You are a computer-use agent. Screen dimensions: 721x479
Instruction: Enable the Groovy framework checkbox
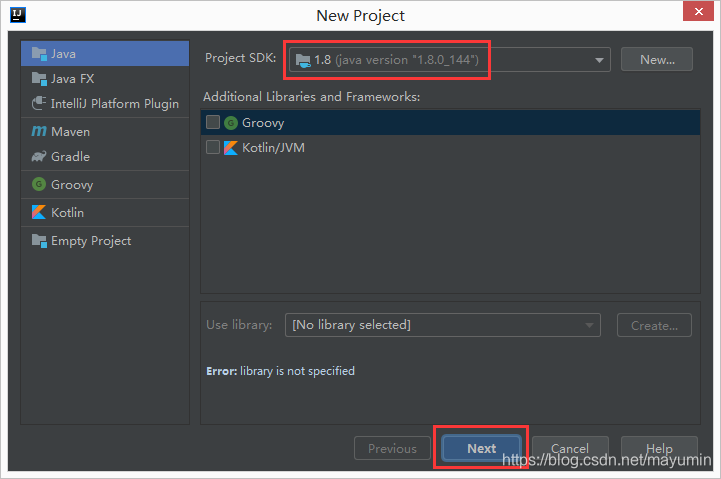pos(212,122)
